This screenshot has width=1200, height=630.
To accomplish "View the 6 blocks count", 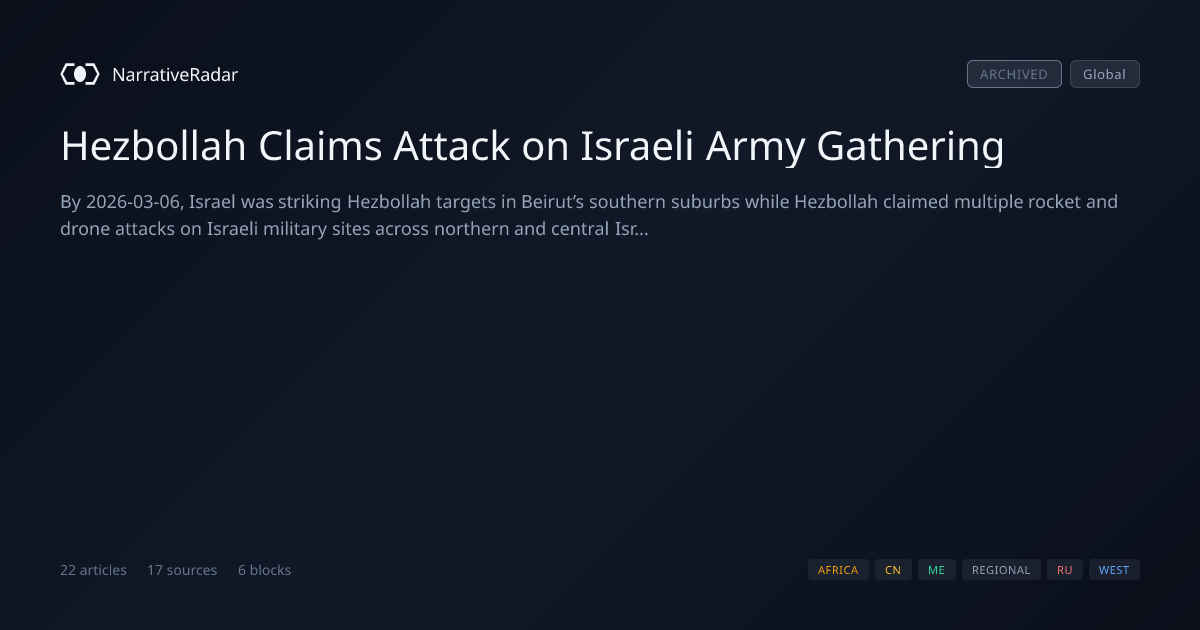I will pyautogui.click(x=264, y=570).
